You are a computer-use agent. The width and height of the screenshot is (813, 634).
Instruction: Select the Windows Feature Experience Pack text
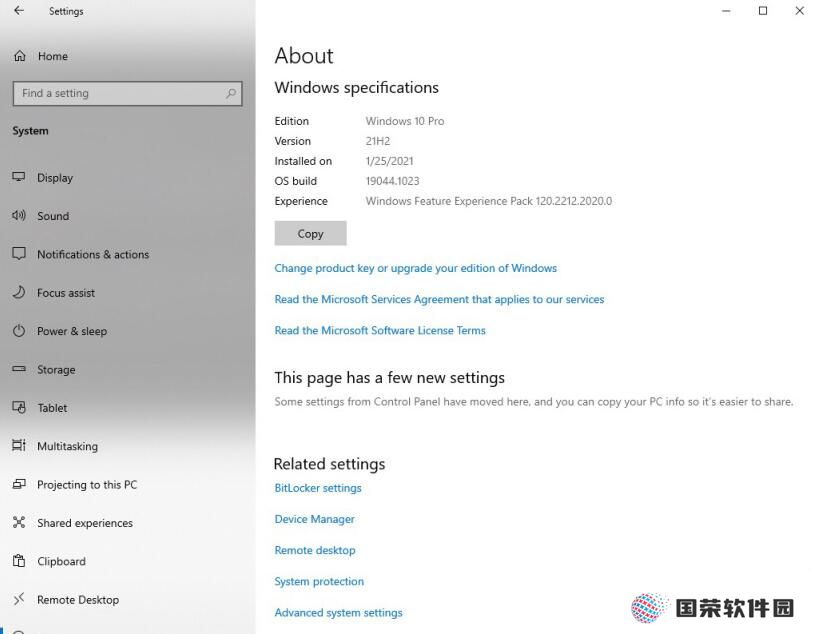[x=488, y=201]
